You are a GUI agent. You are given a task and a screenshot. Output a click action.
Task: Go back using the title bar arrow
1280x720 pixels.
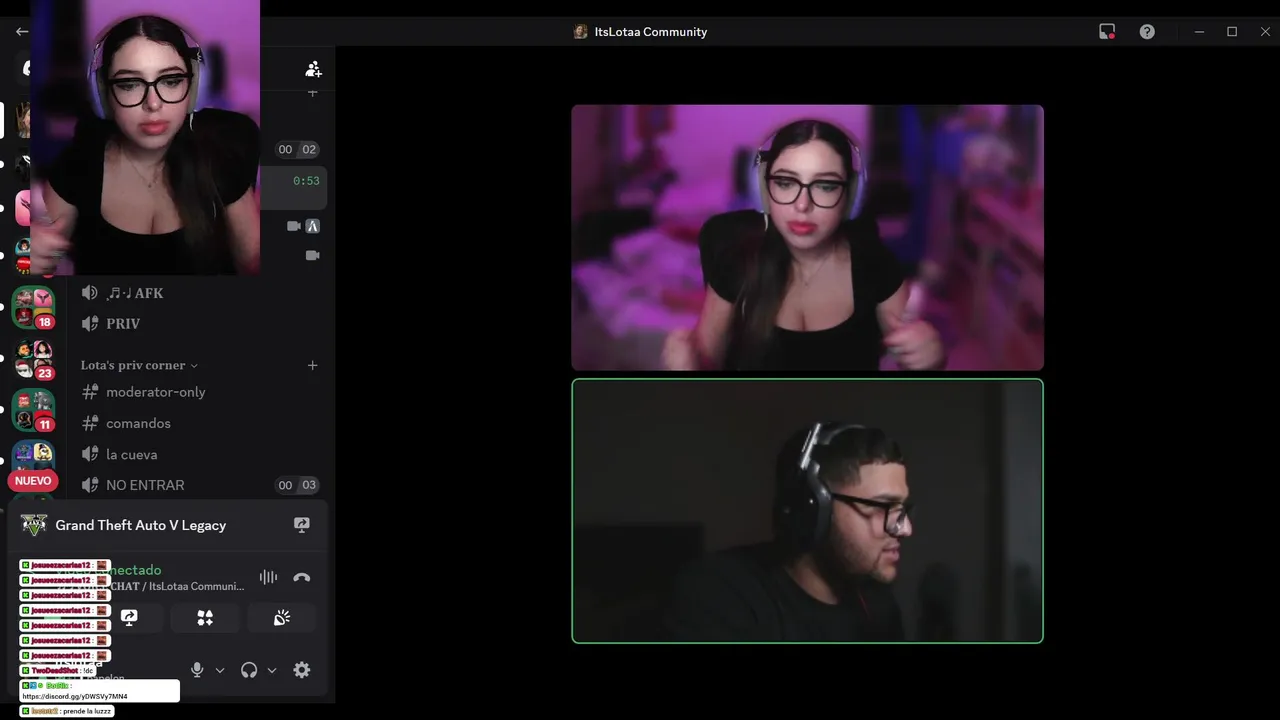click(21, 31)
